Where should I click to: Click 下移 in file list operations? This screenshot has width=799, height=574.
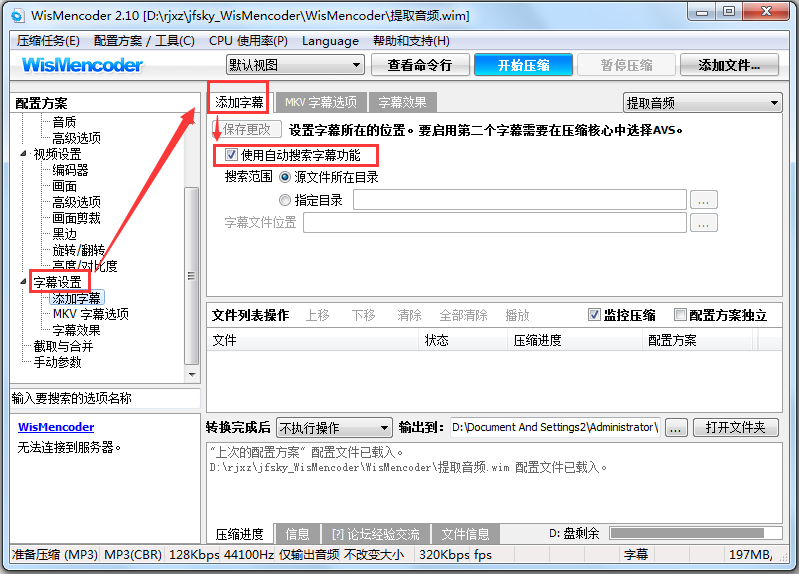363,315
